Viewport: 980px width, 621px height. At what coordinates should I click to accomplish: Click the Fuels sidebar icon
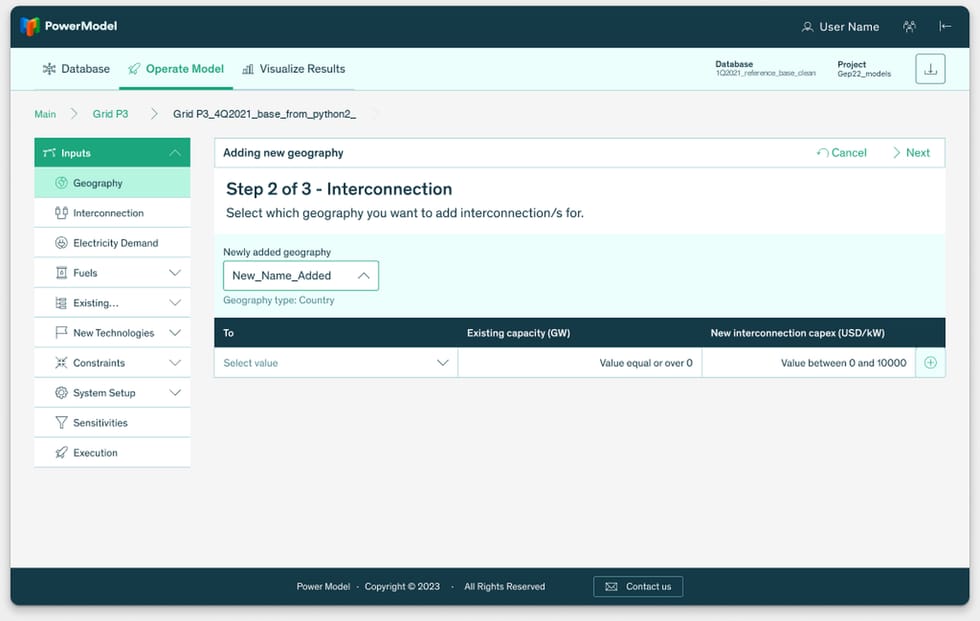pos(61,273)
